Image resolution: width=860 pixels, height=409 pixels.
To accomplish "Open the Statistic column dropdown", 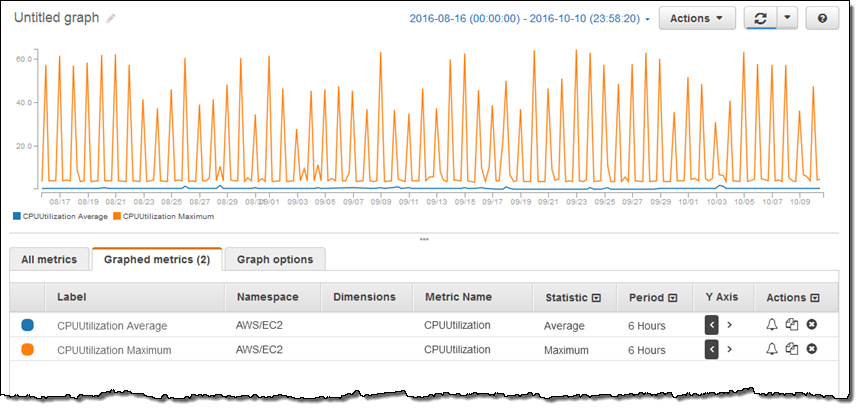I will pyautogui.click(x=596, y=298).
